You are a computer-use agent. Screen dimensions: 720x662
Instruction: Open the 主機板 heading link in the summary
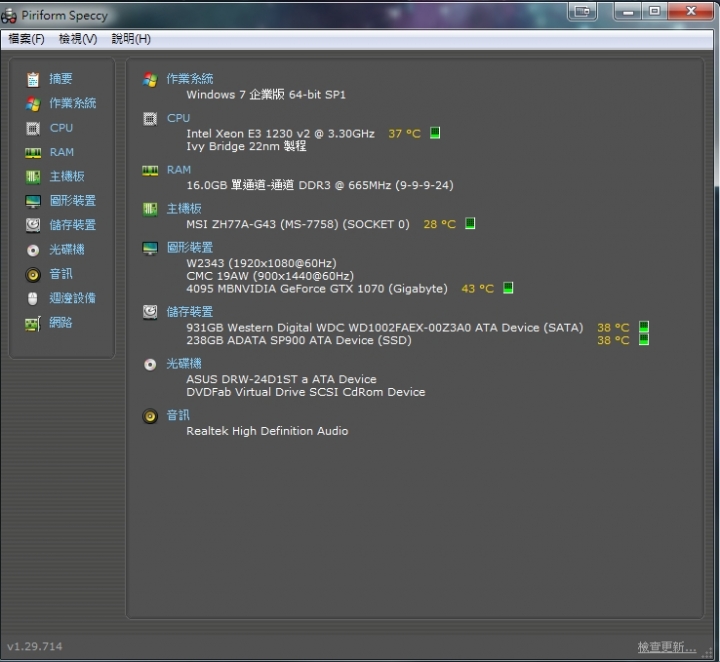tap(184, 208)
